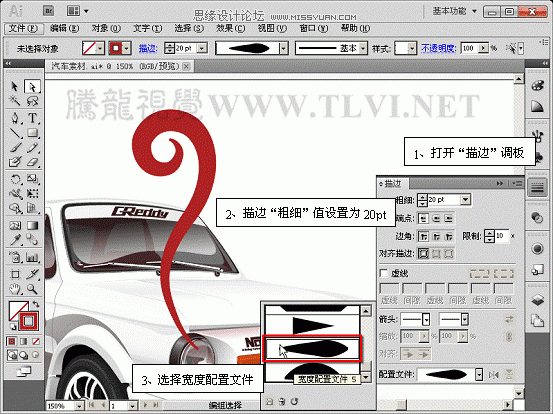
Task: Open profile dropdown in Stroke panel
Action: 479,375
